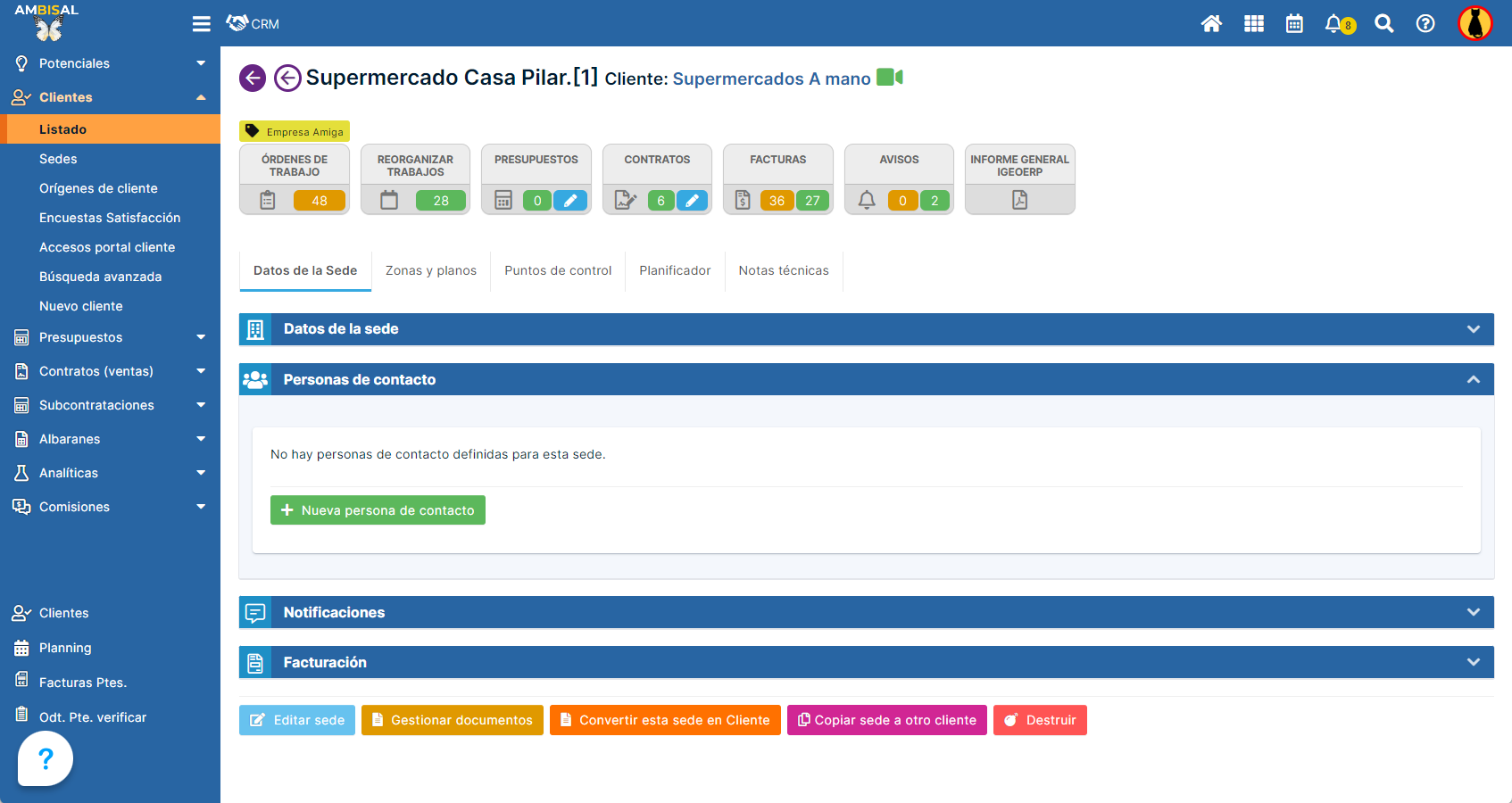The width and height of the screenshot is (1512, 803).
Task: Click the filled purple back arrow
Action: tap(253, 79)
